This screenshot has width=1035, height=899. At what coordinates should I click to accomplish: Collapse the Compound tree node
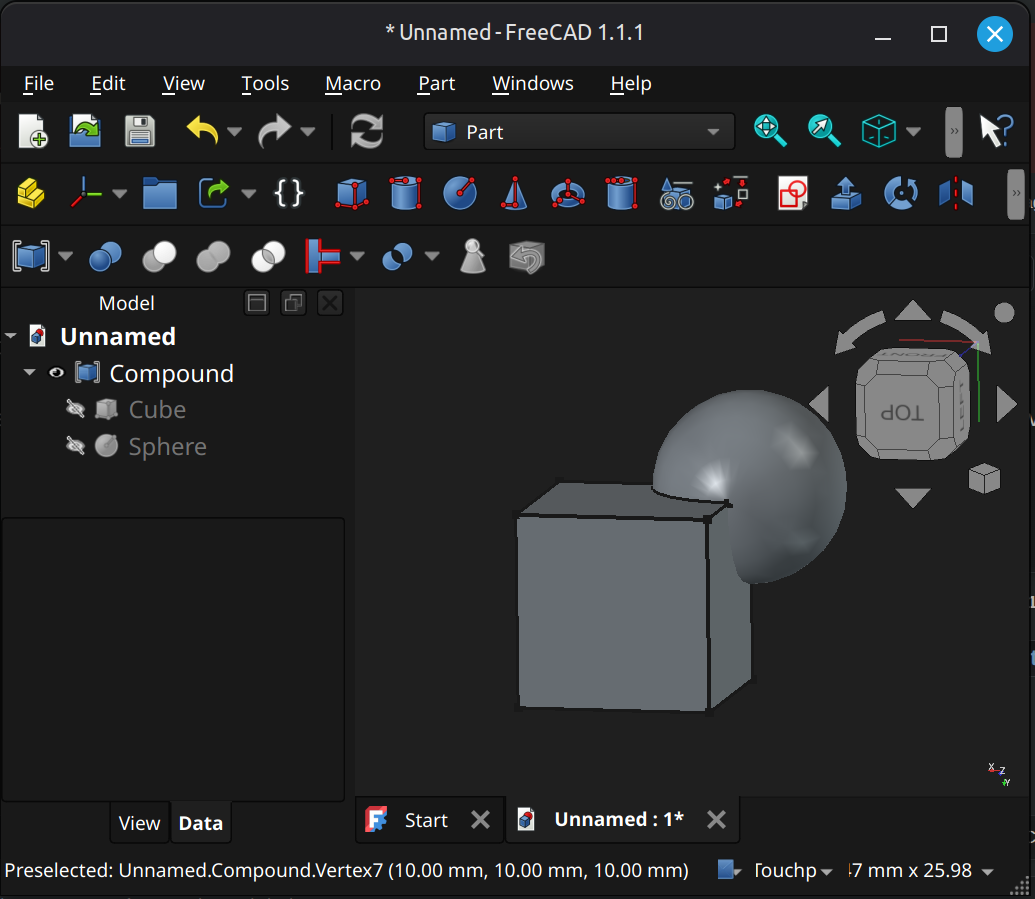click(30, 372)
